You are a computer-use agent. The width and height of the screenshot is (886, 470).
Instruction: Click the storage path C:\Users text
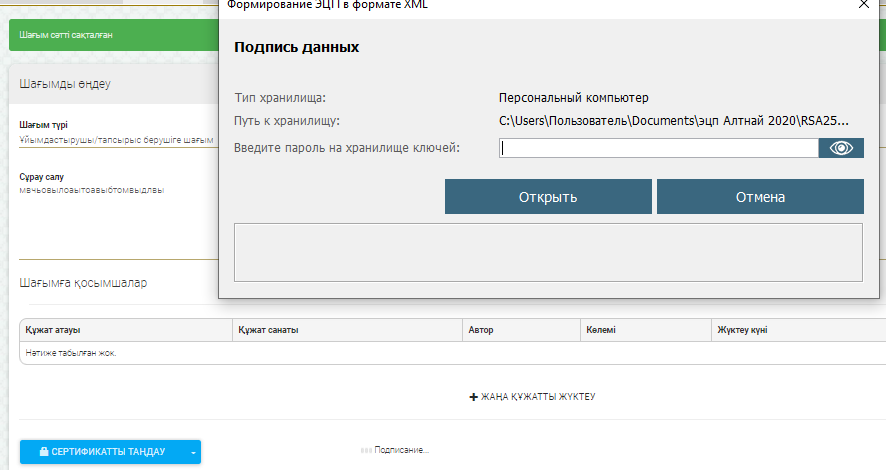point(674,122)
